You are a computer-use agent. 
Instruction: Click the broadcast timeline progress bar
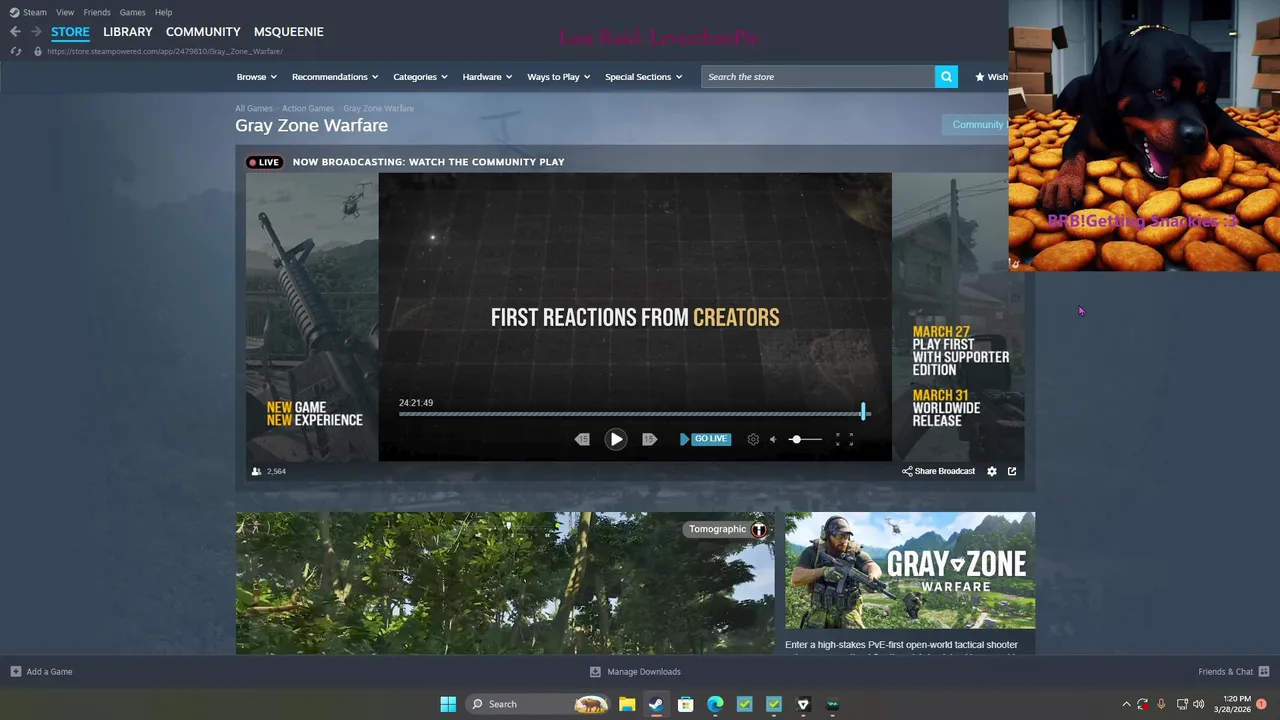(x=634, y=413)
